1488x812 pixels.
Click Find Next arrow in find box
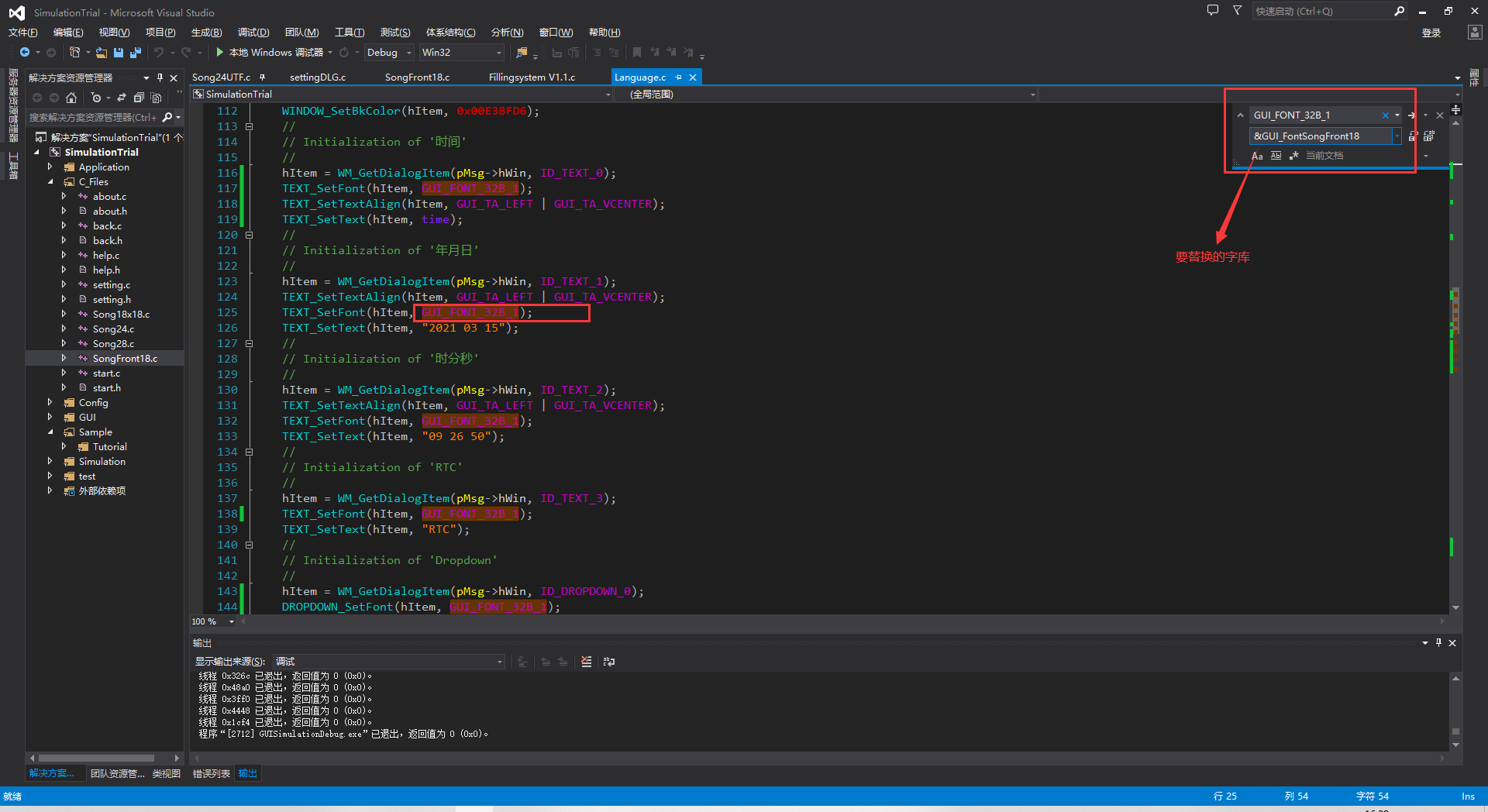point(1411,115)
